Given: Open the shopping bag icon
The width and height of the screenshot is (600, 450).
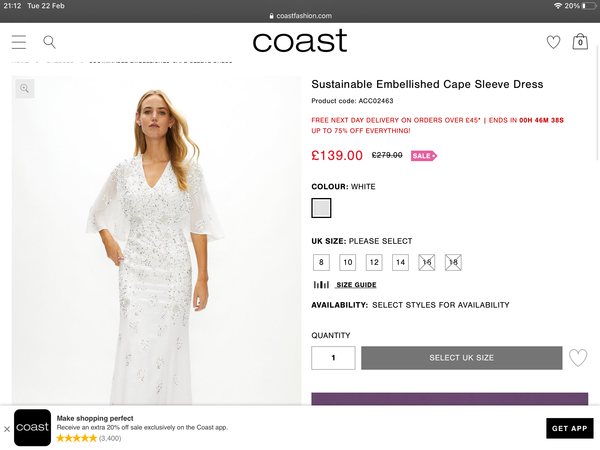Looking at the screenshot, I should coord(580,42).
